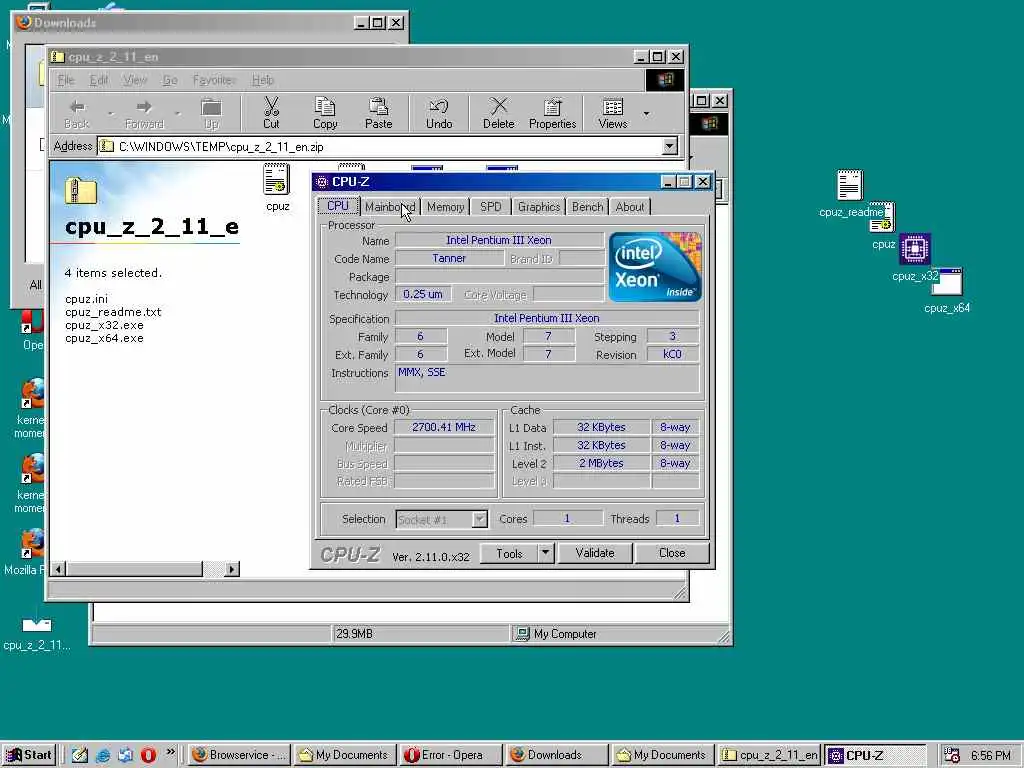
Task: Open the Go menu
Action: (x=170, y=80)
